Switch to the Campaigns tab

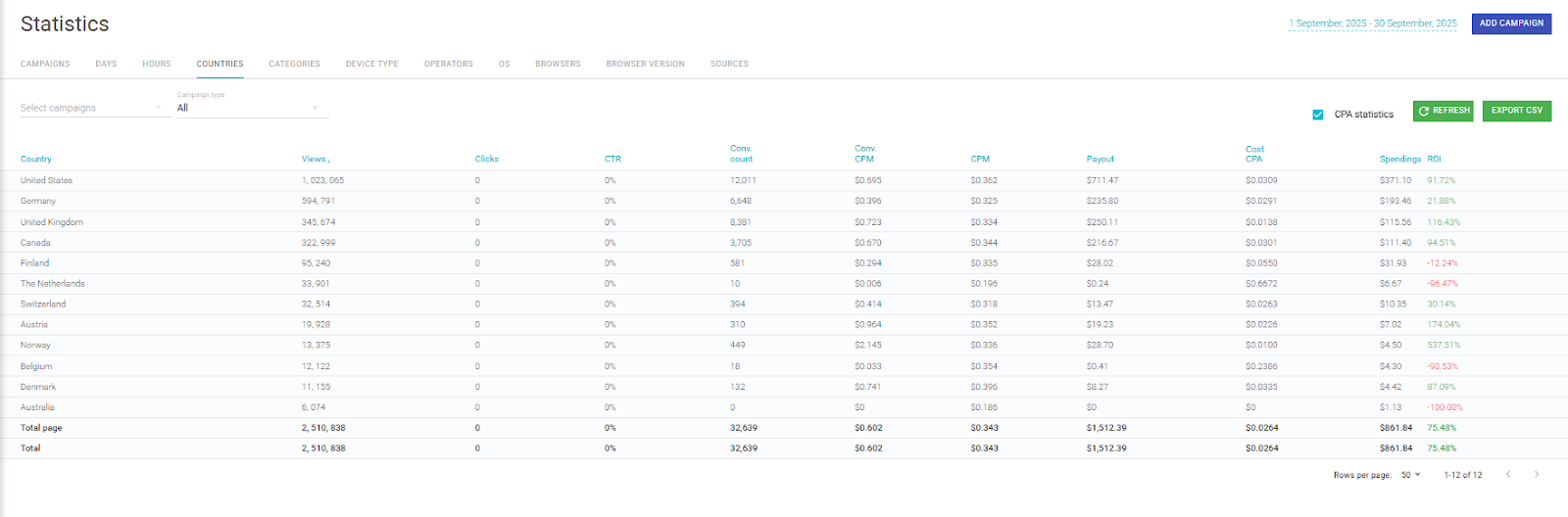click(45, 64)
